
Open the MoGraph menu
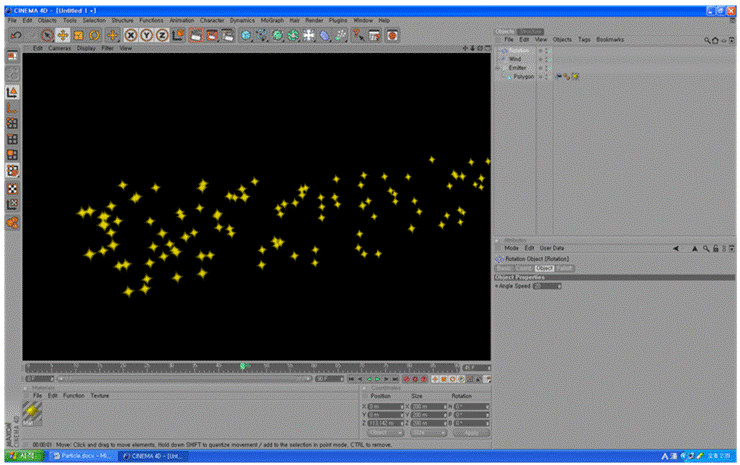272,20
